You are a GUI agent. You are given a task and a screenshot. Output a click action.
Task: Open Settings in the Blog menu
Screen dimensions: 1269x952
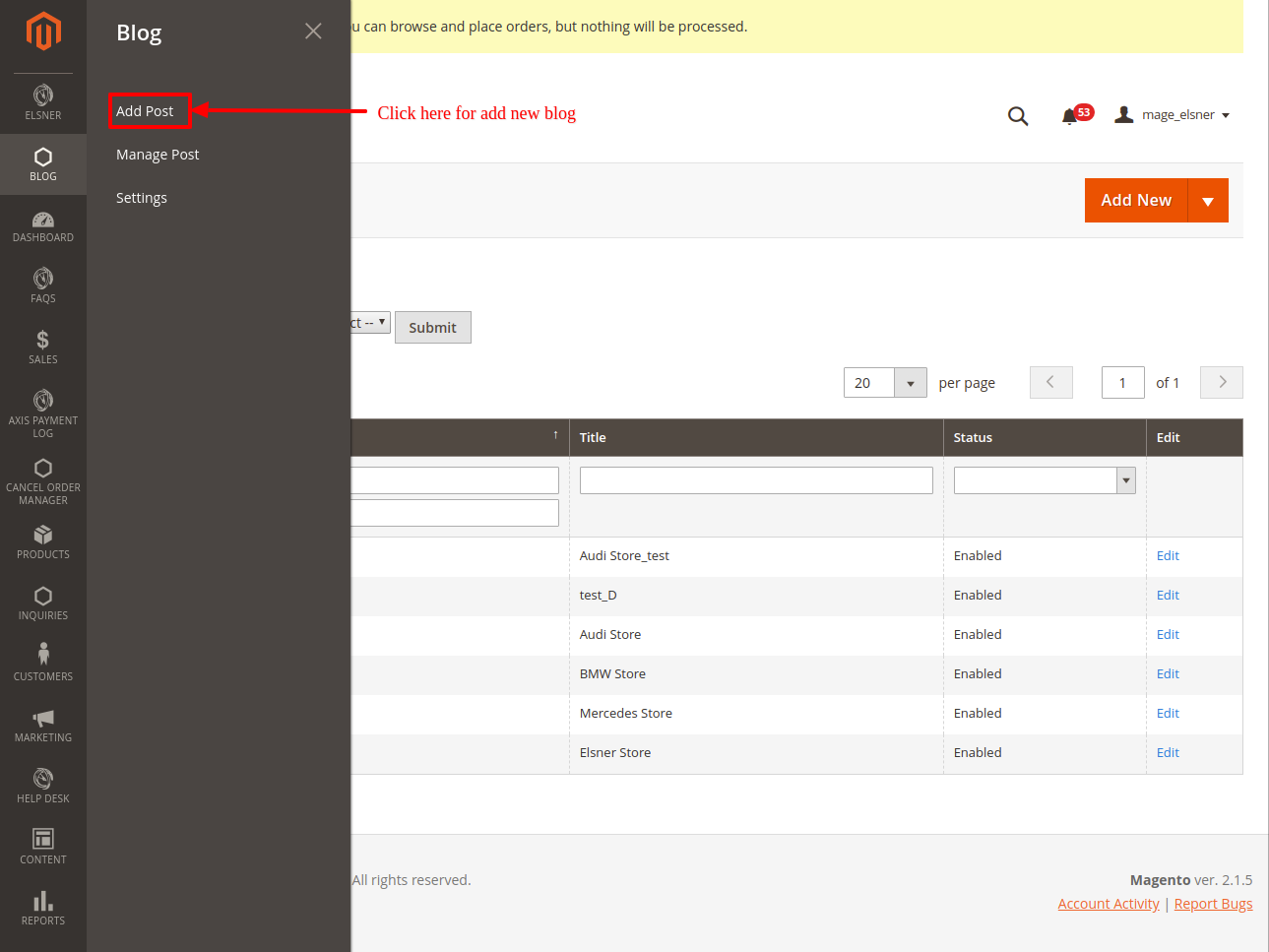coord(142,198)
